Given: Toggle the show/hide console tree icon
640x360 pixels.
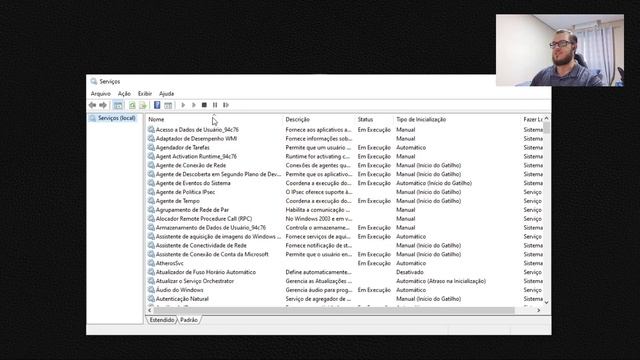Looking at the screenshot, I should point(118,105).
